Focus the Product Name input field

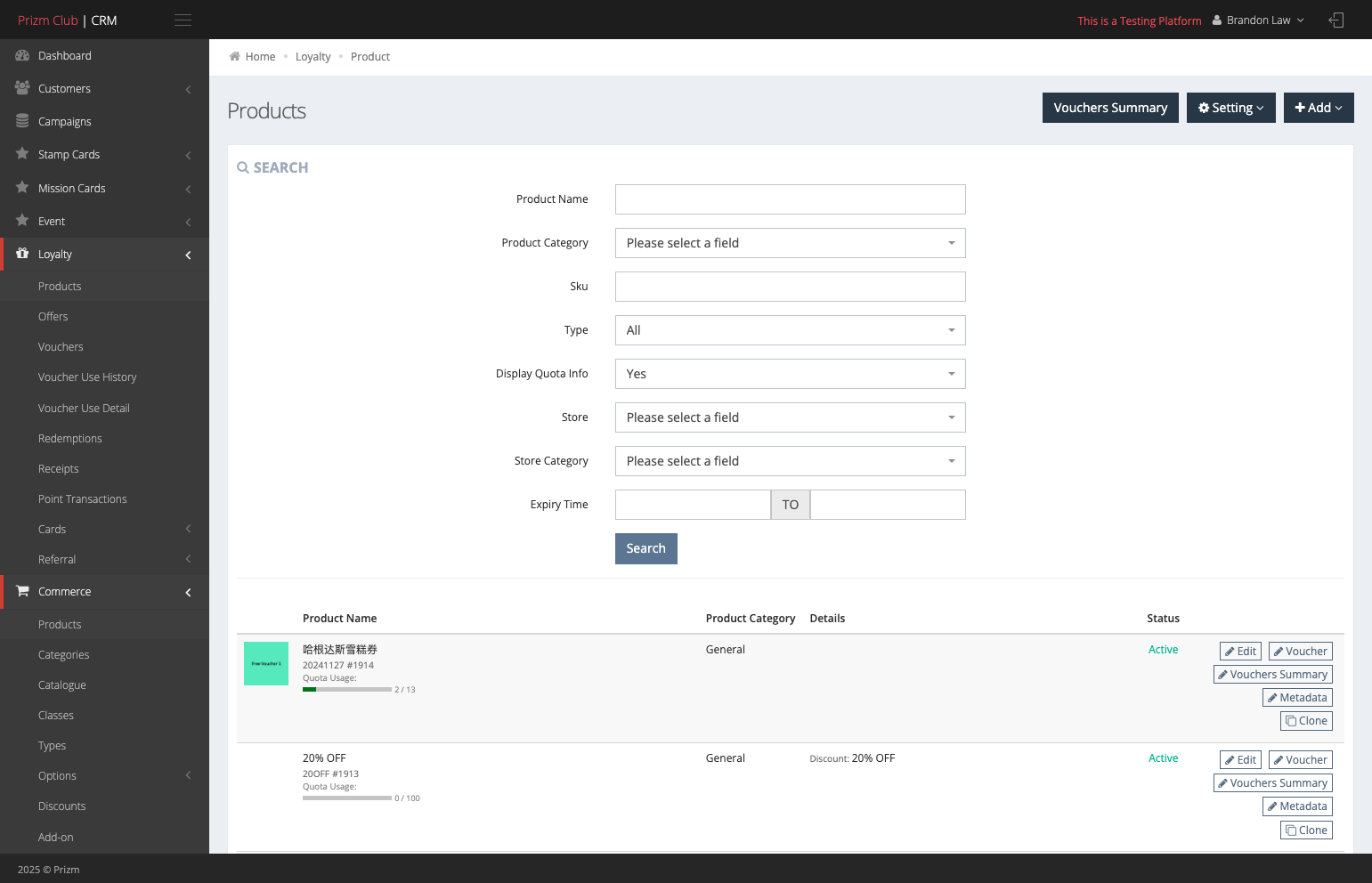coord(791,199)
